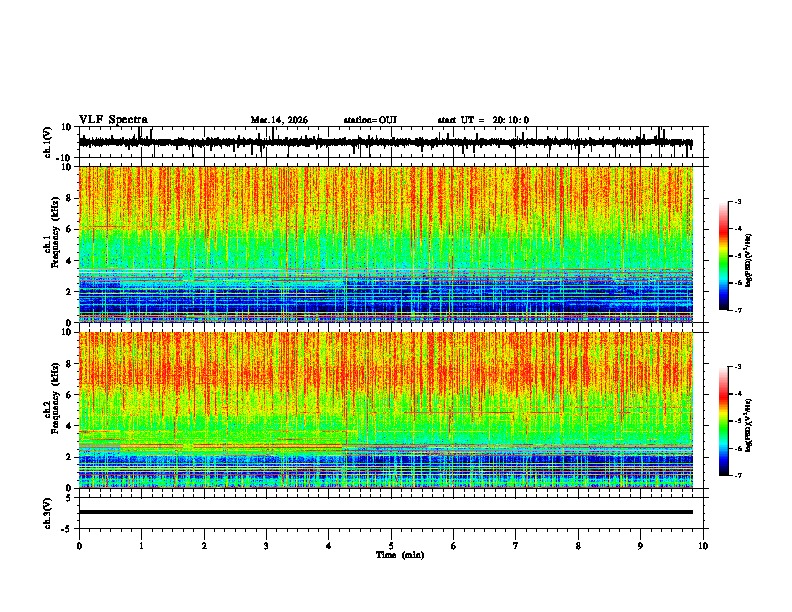Click time axis tick label "7"
The image size is (792, 612).
[516, 546]
